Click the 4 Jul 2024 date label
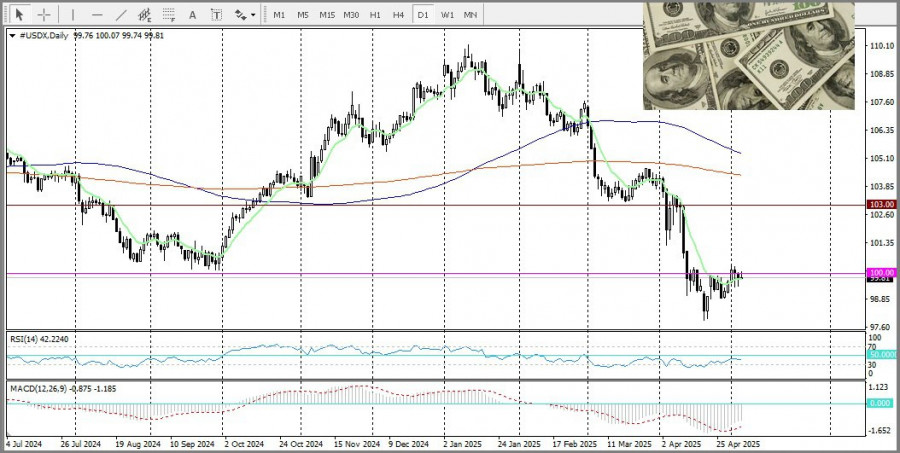Viewport: 900px width, 453px height. 25,444
